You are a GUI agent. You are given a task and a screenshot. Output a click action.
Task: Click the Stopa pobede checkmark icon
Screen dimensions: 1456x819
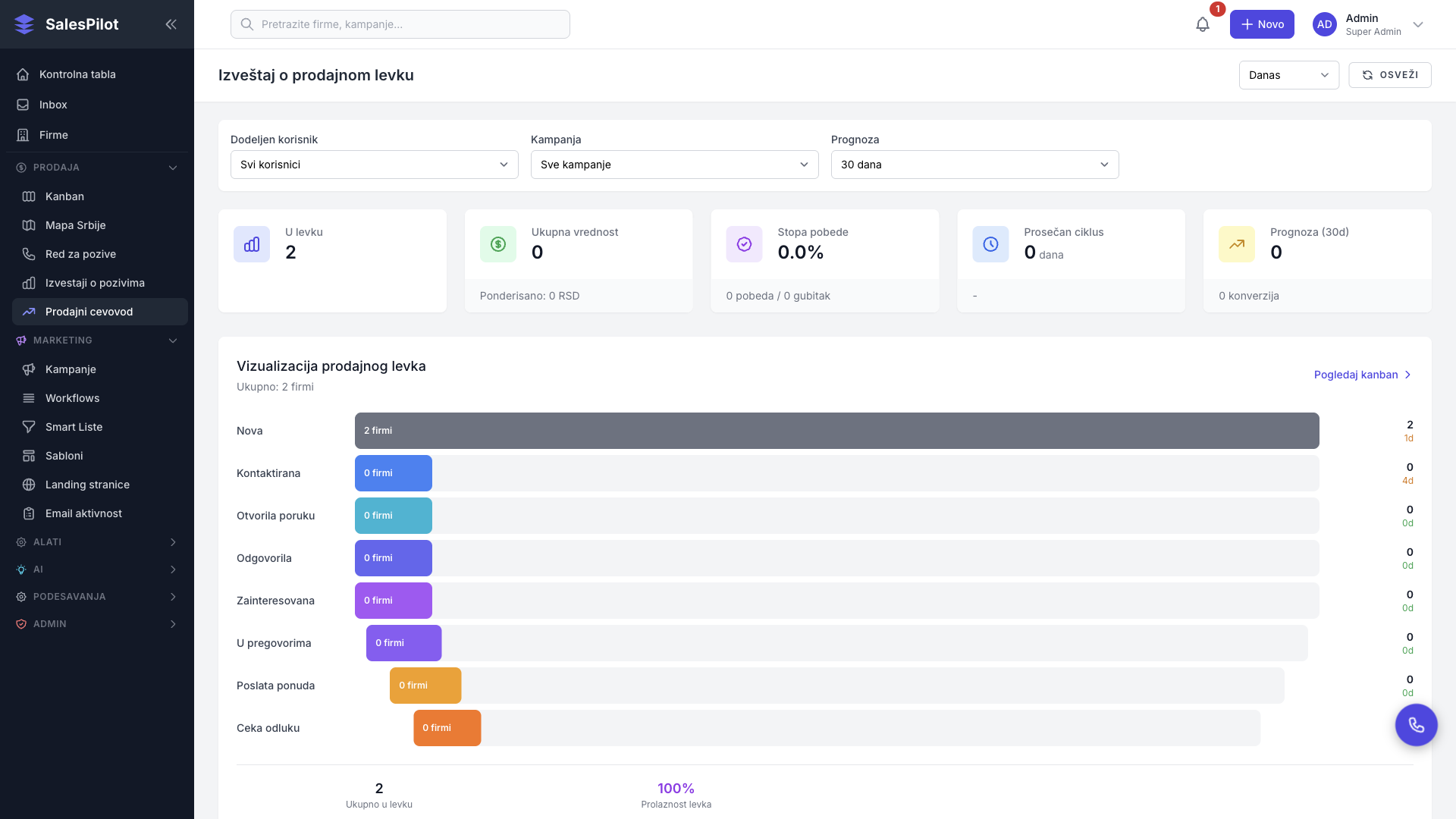[744, 244]
